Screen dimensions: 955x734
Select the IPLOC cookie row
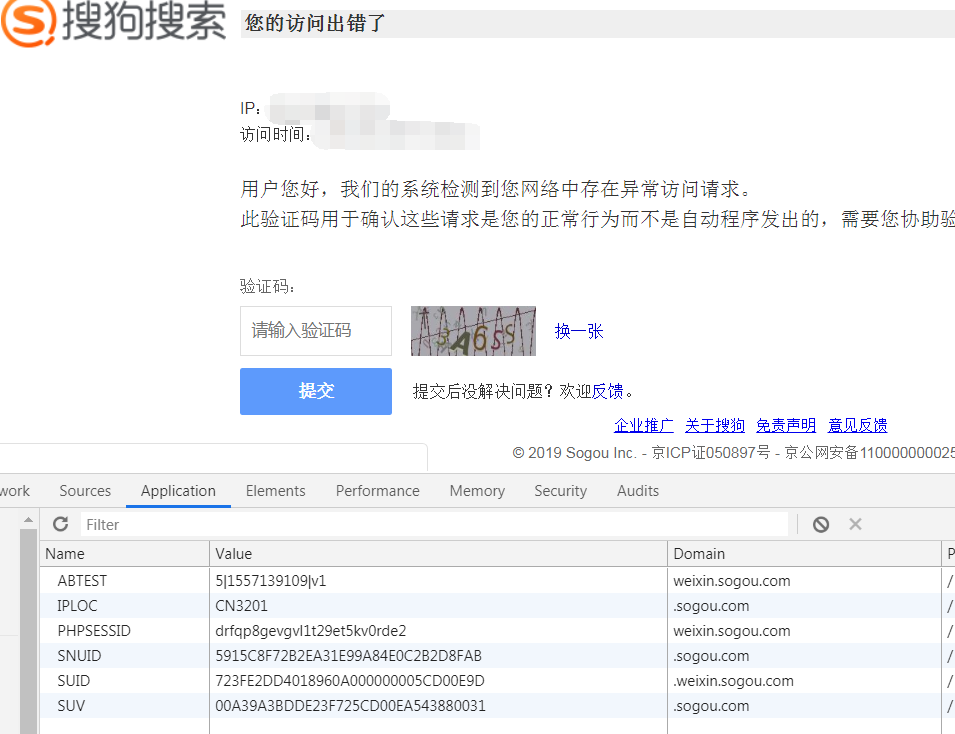[498, 606]
